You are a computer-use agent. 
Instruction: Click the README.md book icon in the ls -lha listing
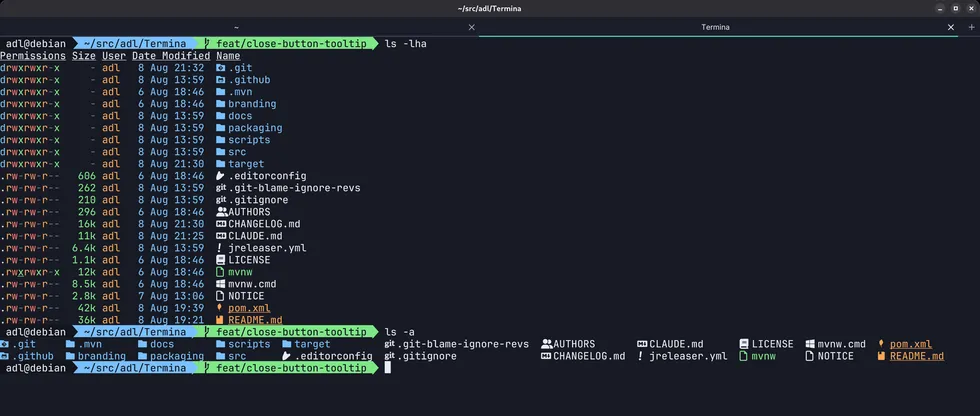click(220, 320)
